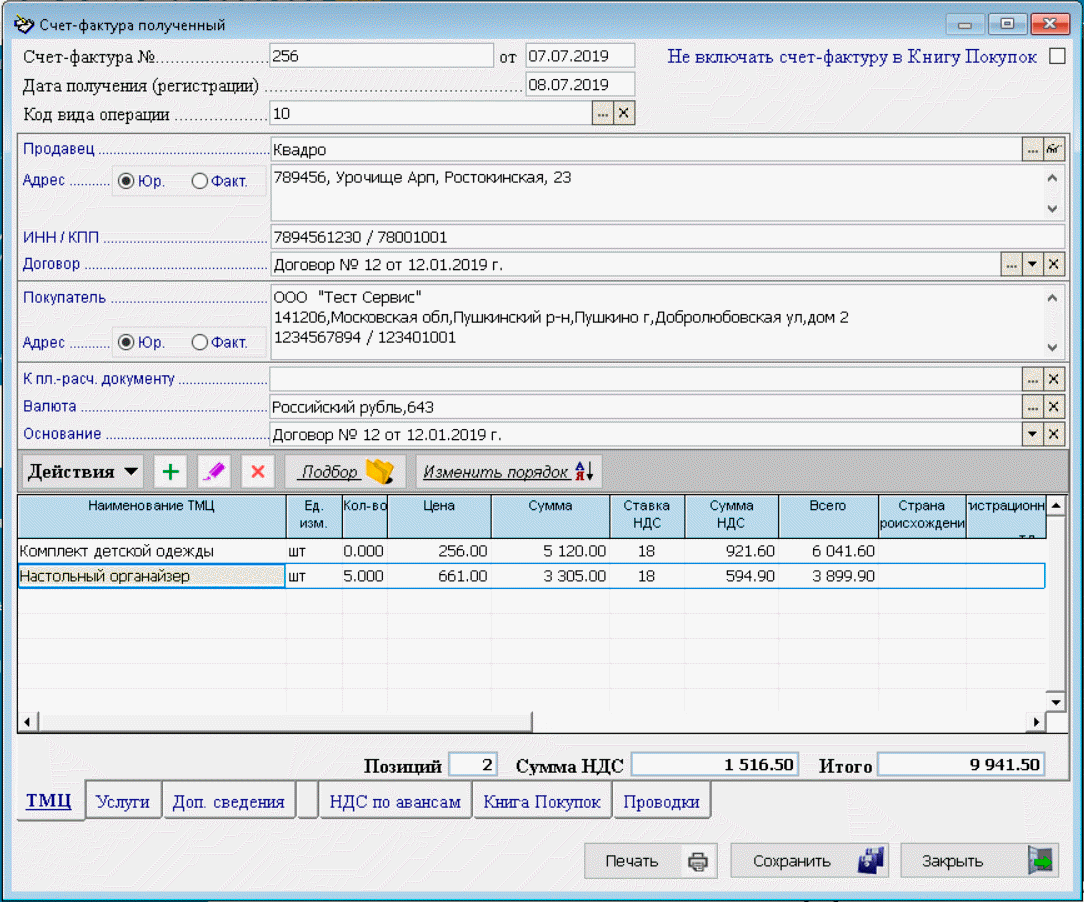This screenshot has width=1084, height=902.
Task: Open contract selection ellipsis in Договор row
Action: coord(1011,264)
